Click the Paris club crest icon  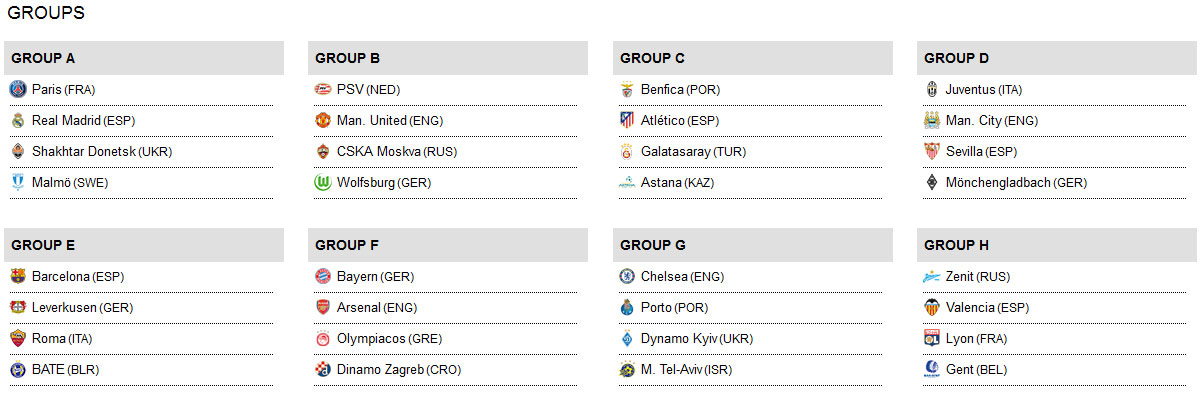click(17, 90)
